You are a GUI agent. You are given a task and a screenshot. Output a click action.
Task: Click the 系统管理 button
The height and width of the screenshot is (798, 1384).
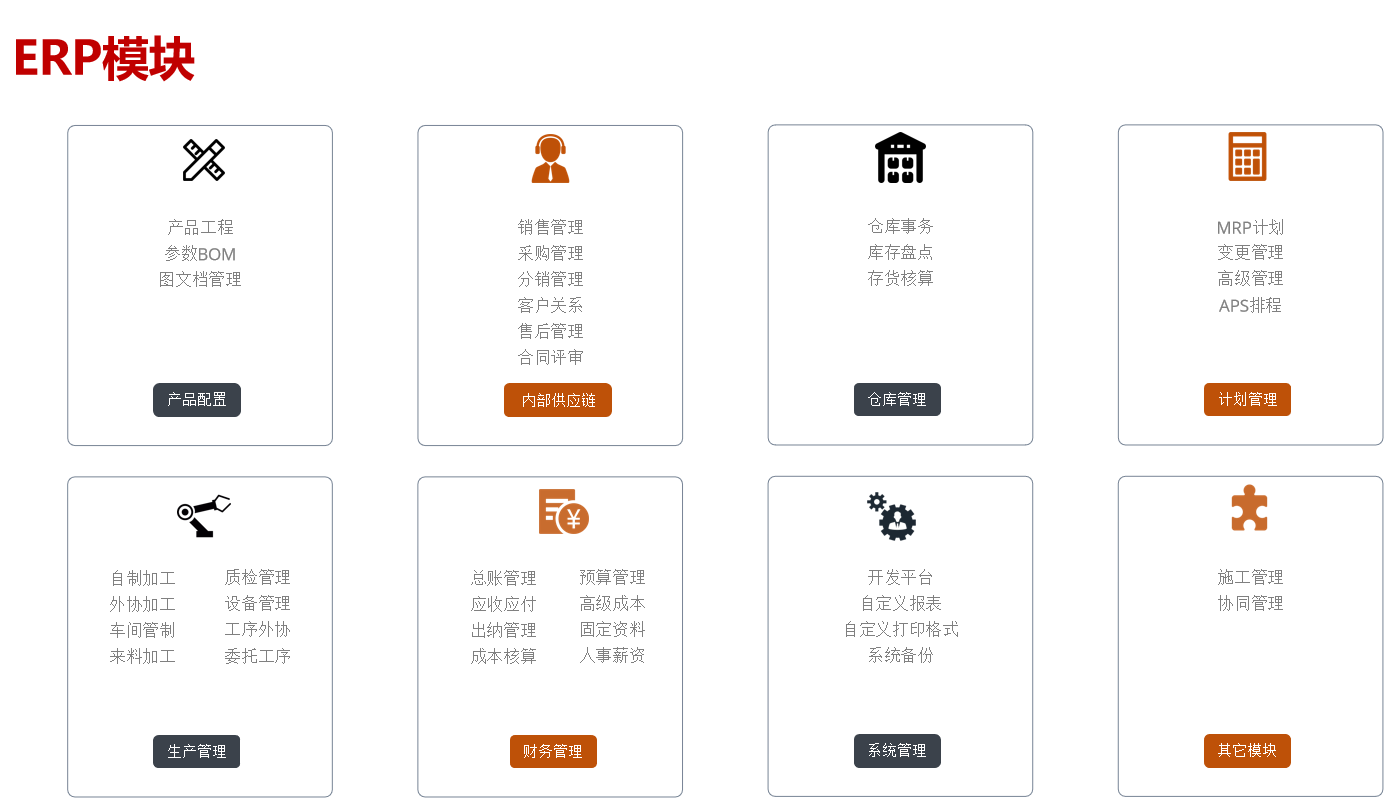[x=897, y=751]
